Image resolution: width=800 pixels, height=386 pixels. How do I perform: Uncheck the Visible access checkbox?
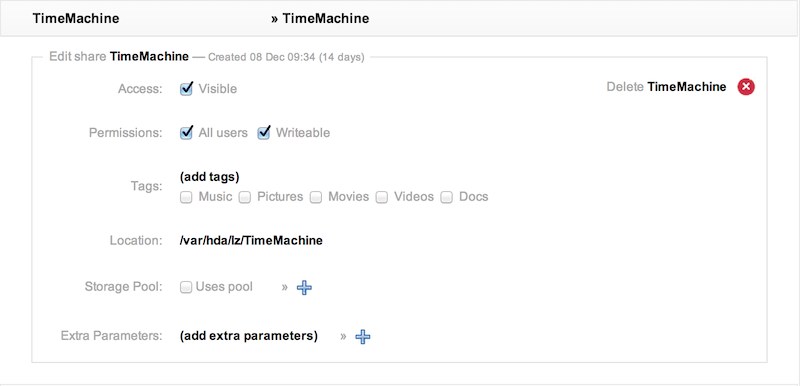[186, 89]
